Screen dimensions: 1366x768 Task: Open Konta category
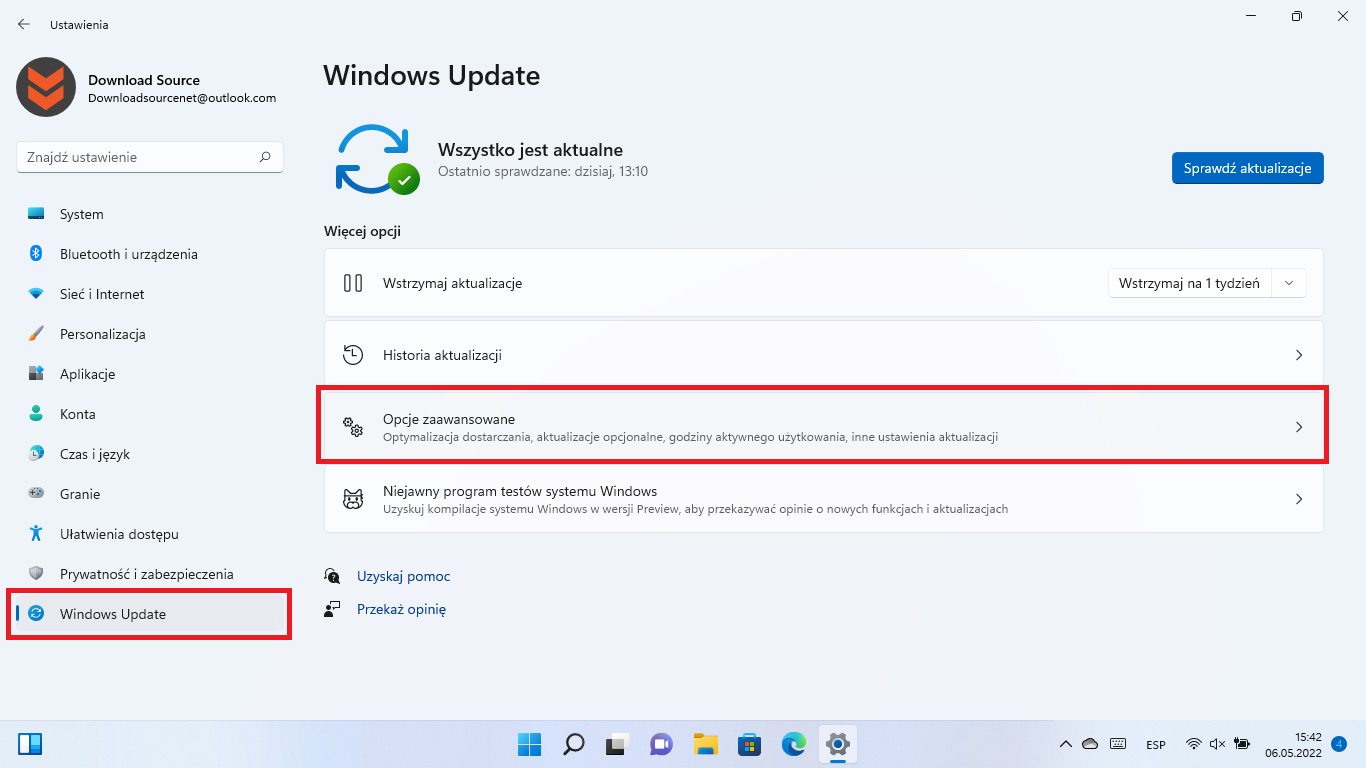150,414
